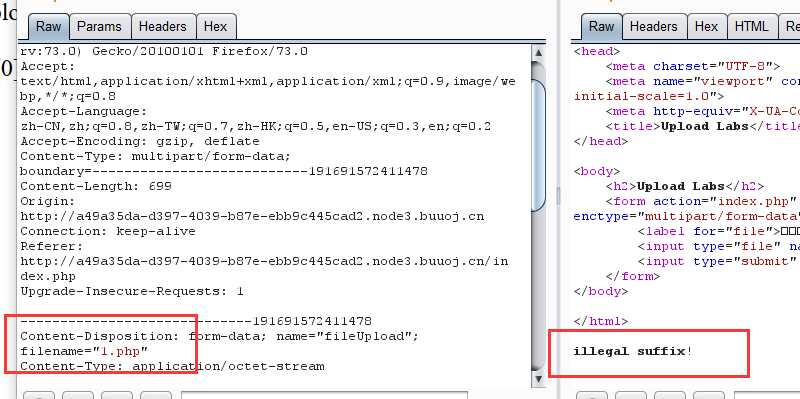Click the Origin: header name
Screen dimensions: 800x399
tap(48, 201)
